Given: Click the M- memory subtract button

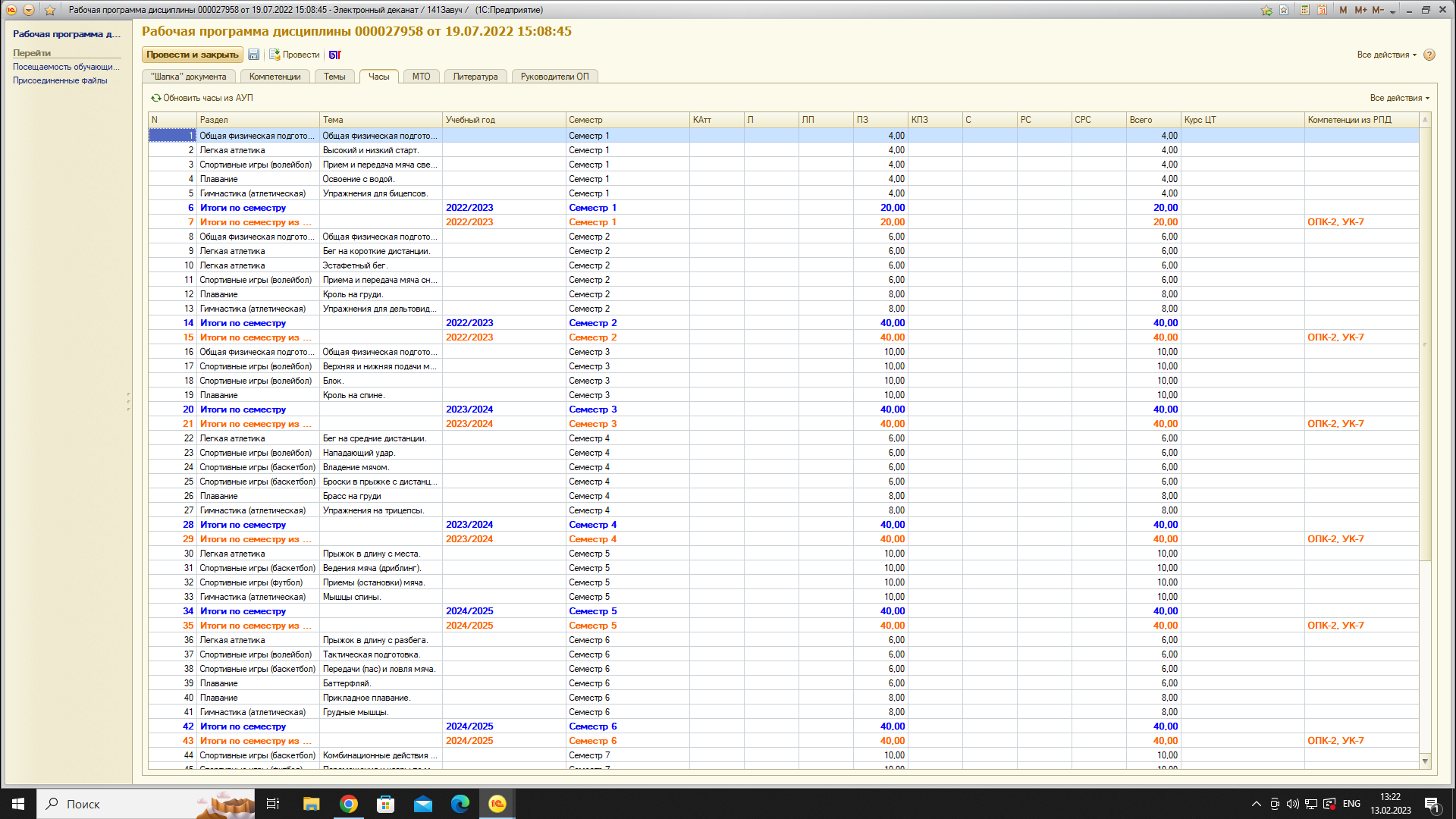Looking at the screenshot, I should click(x=1378, y=10).
